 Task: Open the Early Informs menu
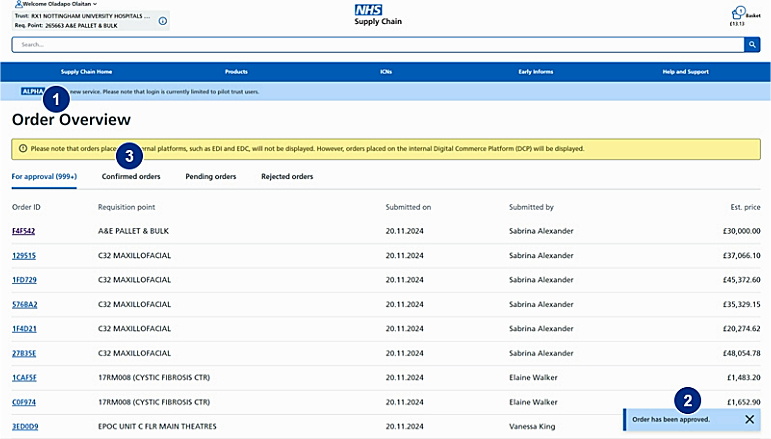click(535, 72)
